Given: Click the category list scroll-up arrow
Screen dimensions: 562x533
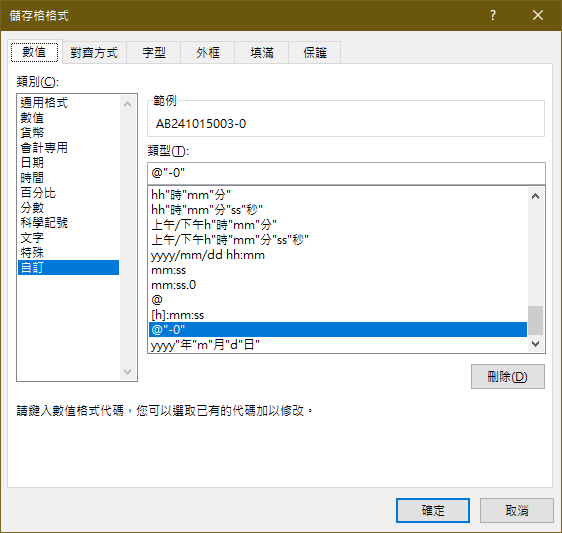Looking at the screenshot, I should click(127, 104).
